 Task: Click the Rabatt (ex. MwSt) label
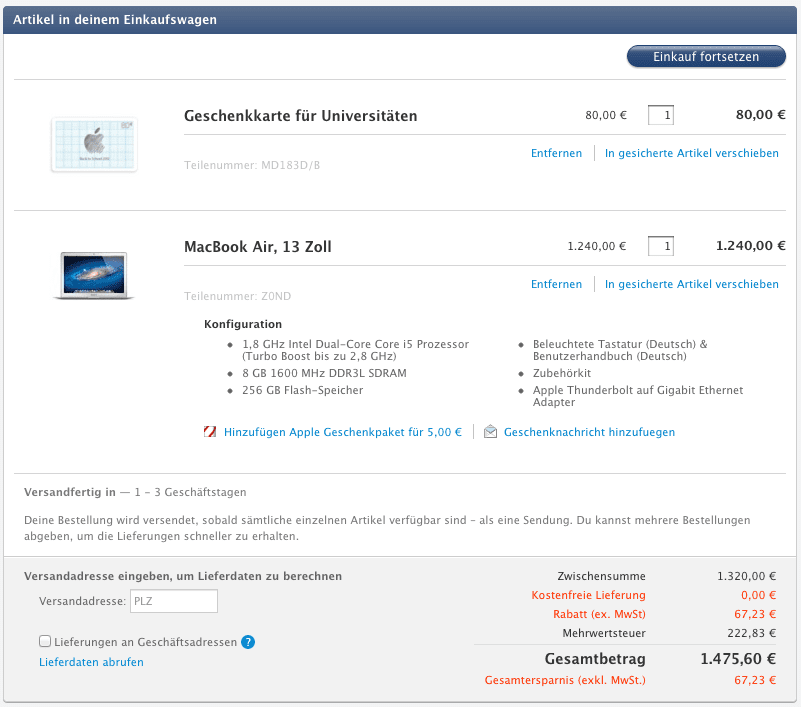599,615
